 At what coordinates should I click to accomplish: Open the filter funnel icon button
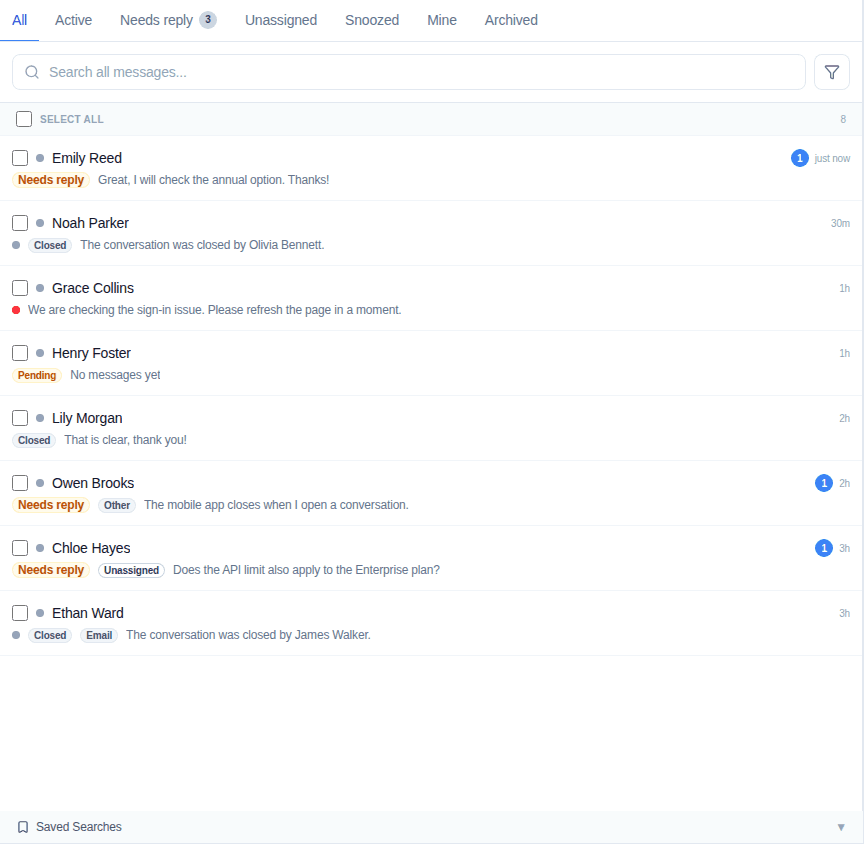pos(831,72)
